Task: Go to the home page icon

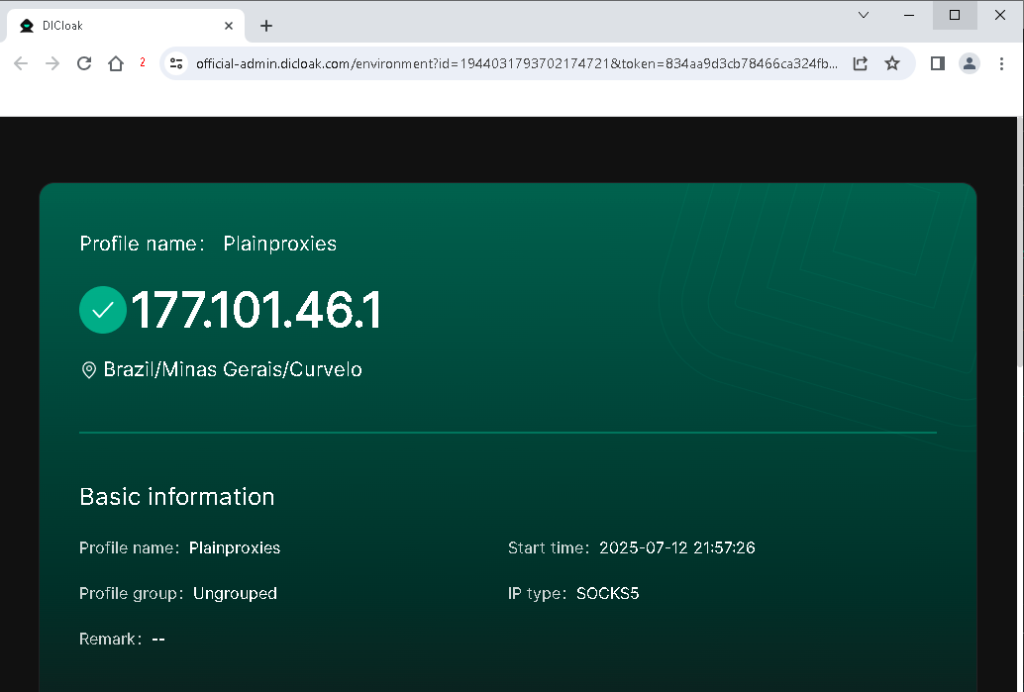Action: 116,63
